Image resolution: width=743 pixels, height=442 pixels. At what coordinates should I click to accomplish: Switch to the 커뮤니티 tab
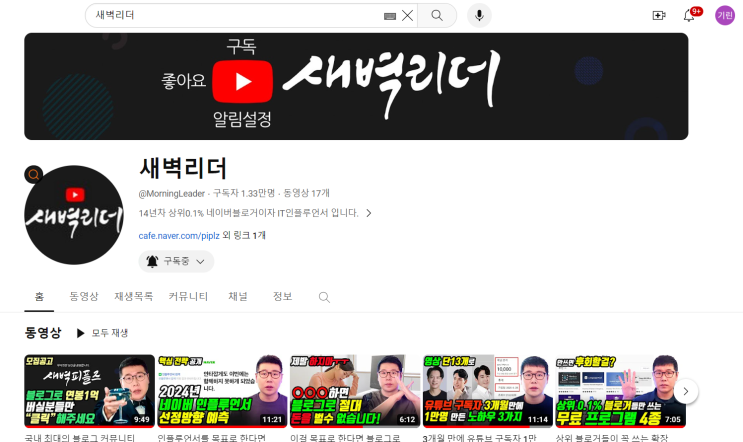coord(188,297)
